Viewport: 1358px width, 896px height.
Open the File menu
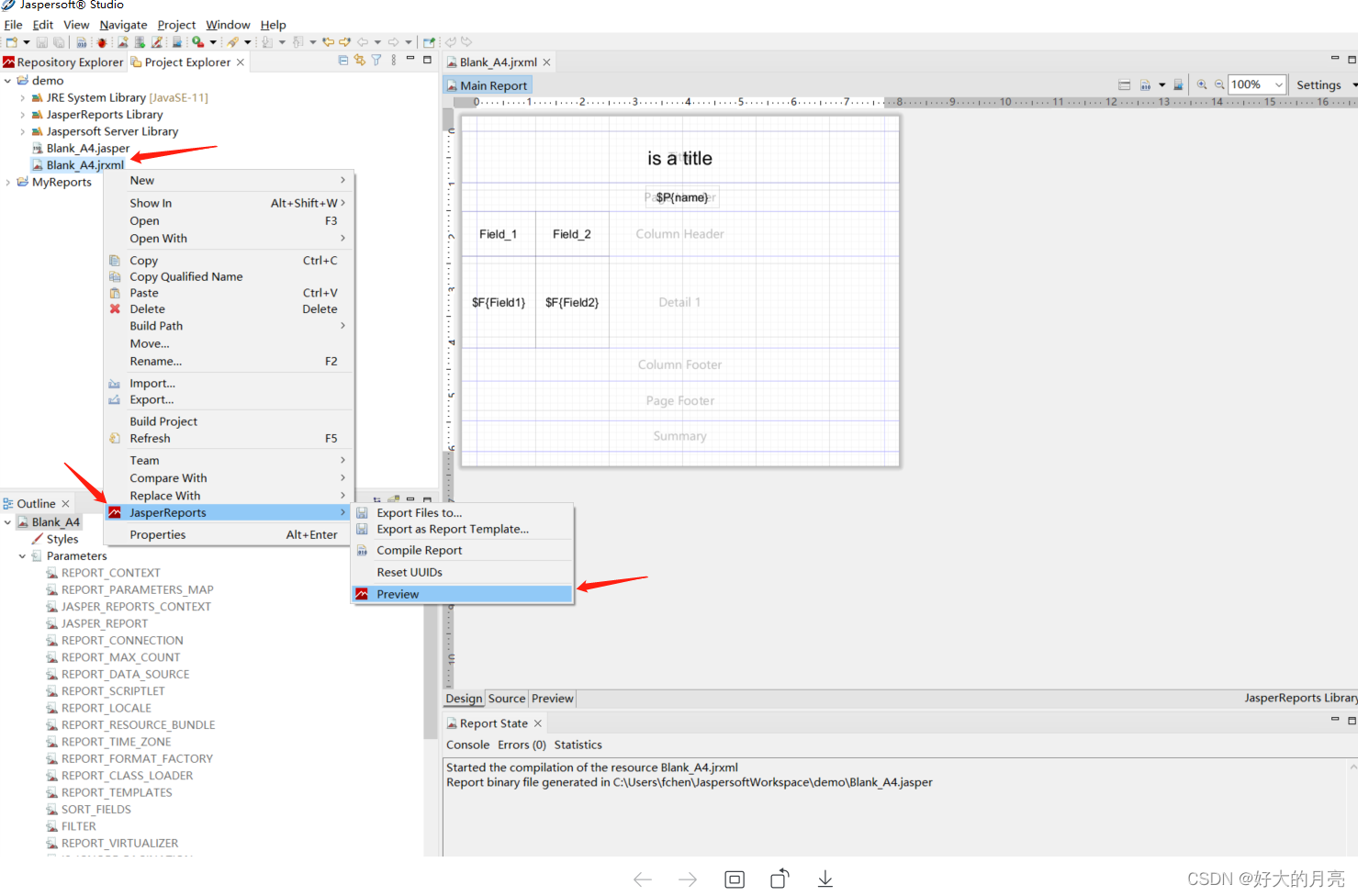click(13, 25)
